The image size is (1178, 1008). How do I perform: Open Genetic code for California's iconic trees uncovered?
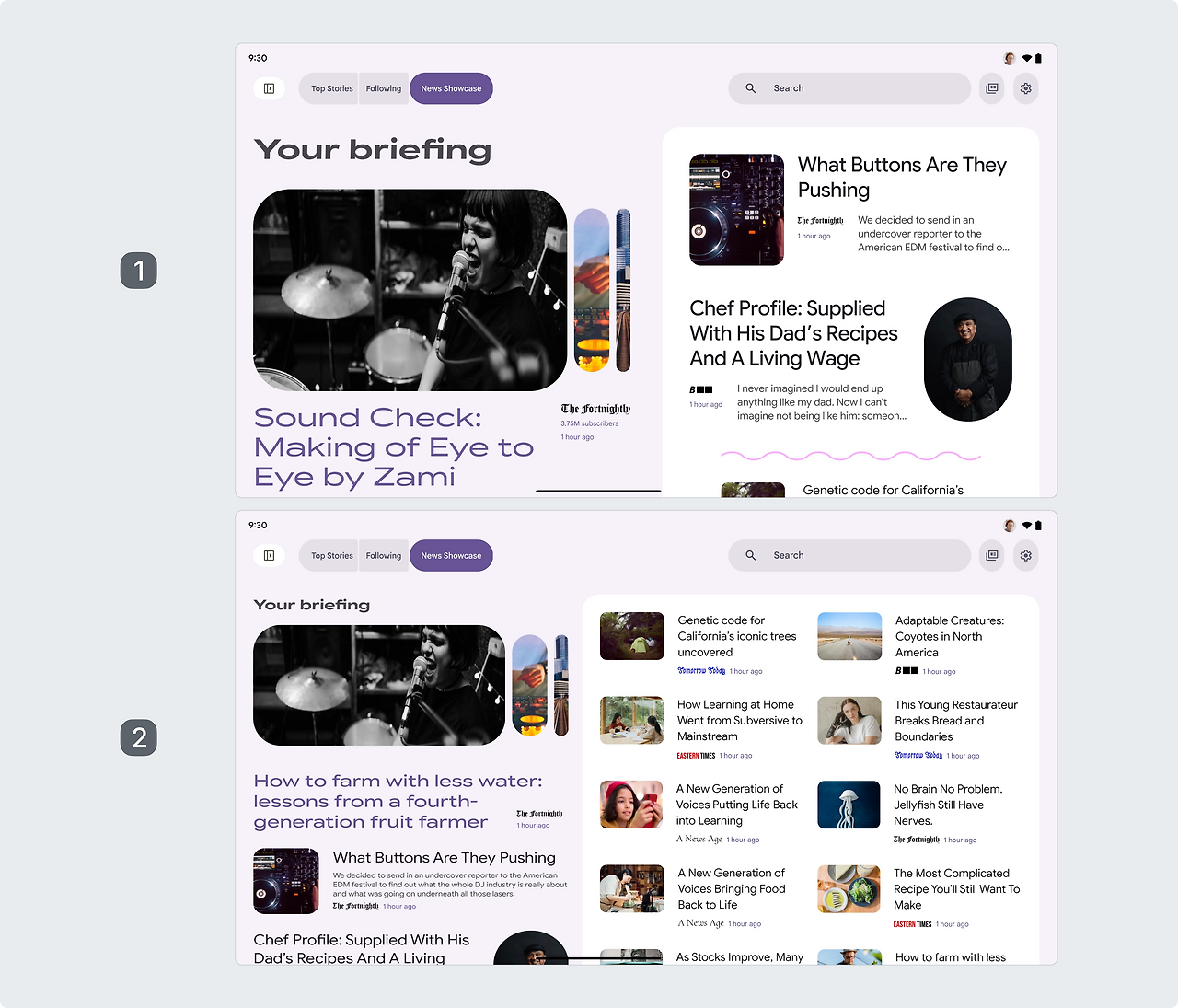click(x=737, y=636)
